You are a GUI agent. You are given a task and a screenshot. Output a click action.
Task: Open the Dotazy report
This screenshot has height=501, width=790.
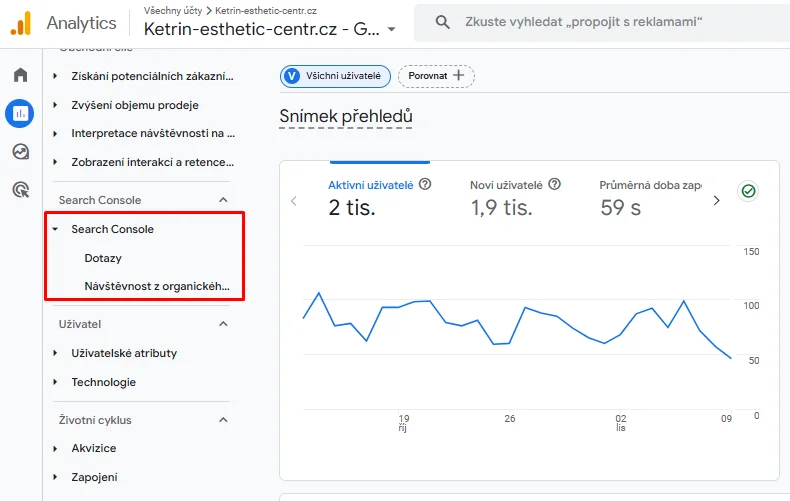103,258
